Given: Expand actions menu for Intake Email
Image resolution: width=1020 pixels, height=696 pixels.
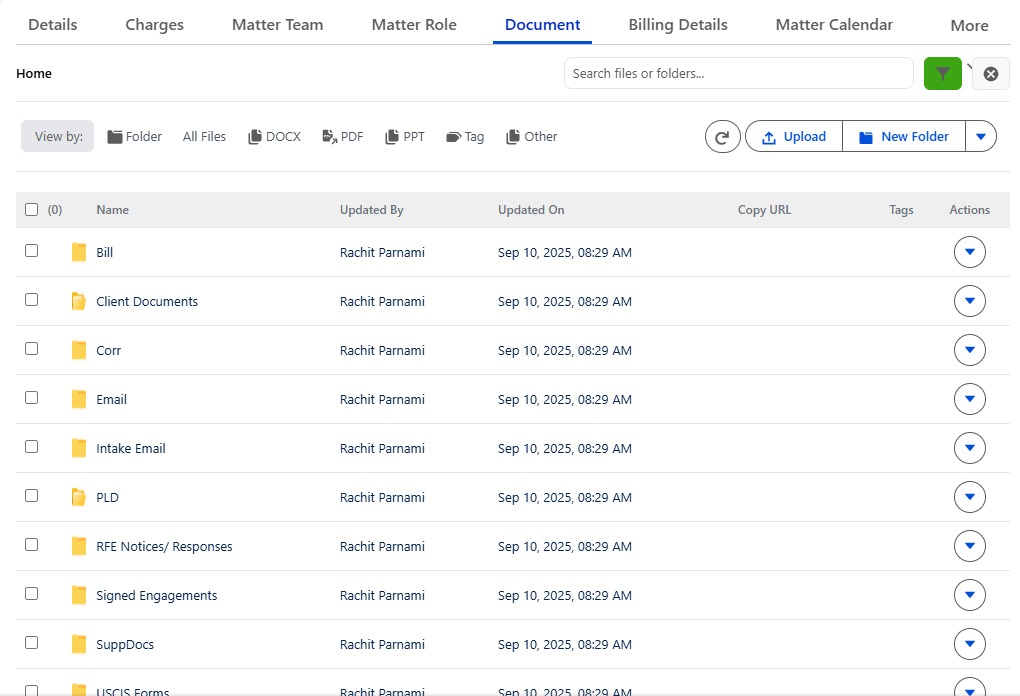Looking at the screenshot, I should [x=969, y=448].
